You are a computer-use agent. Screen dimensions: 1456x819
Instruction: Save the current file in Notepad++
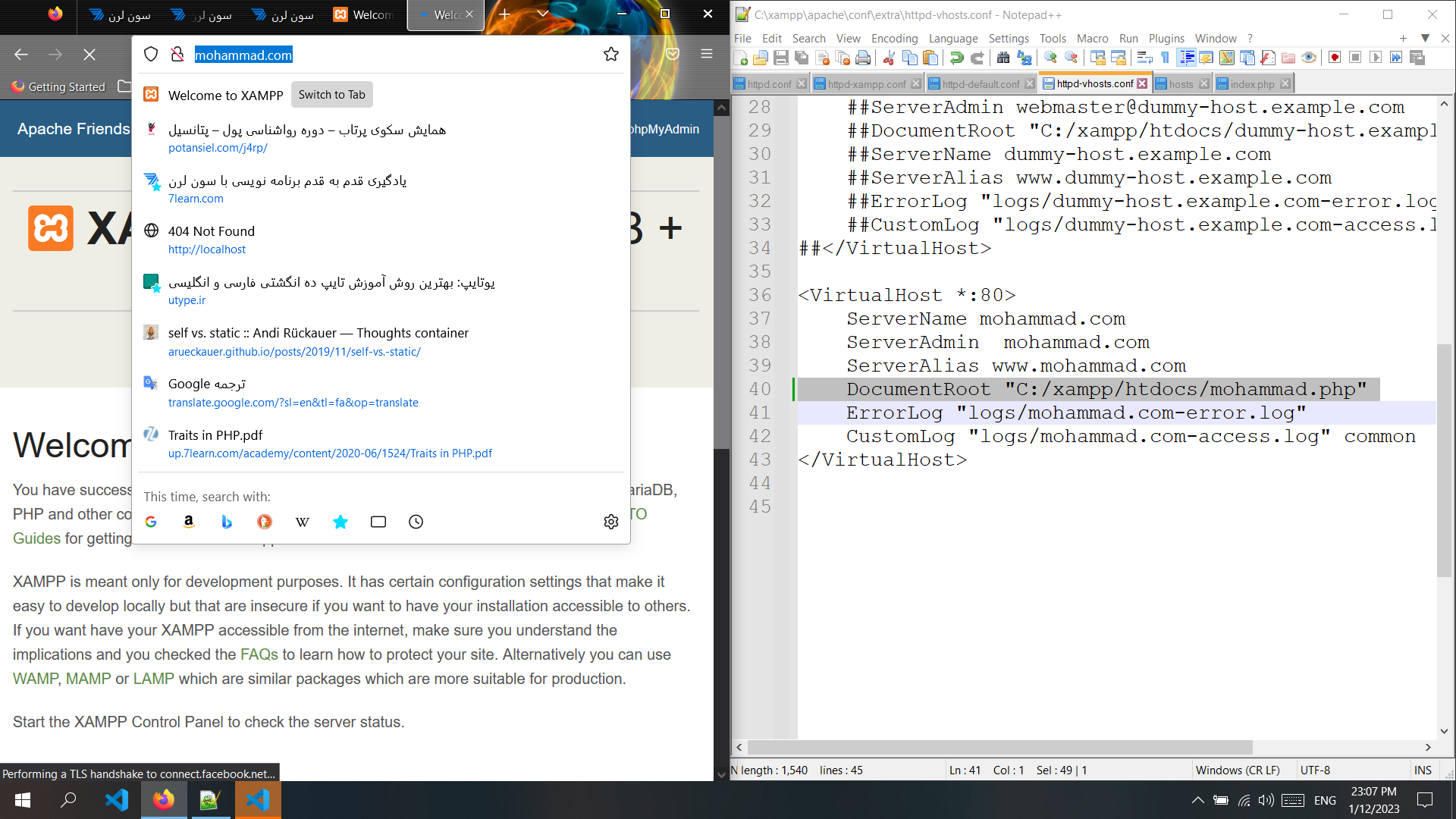coord(781,58)
